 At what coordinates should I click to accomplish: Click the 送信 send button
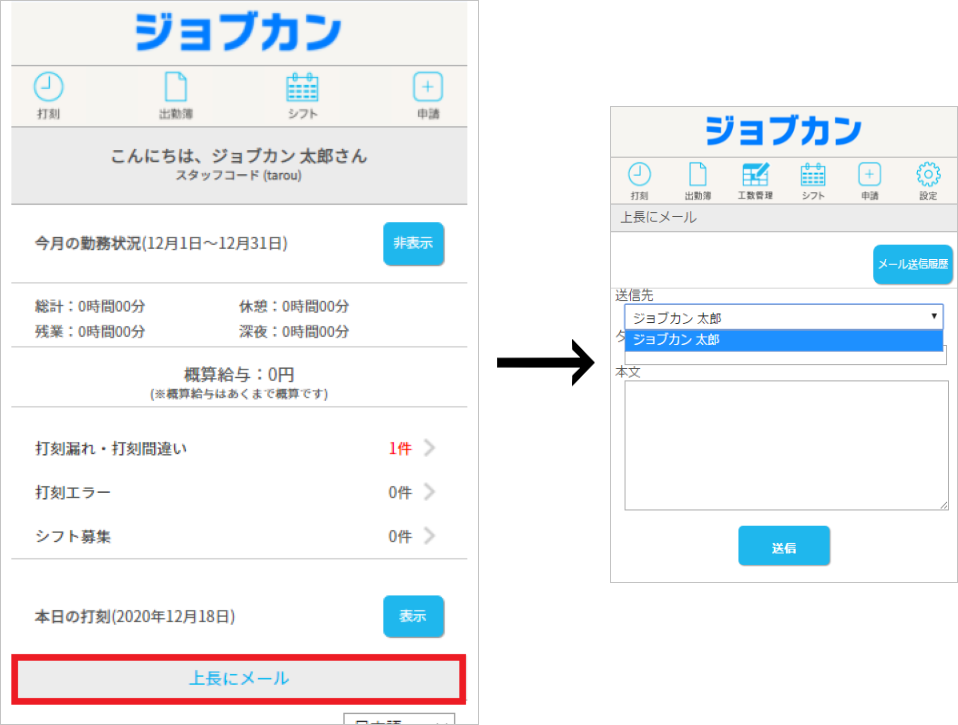coord(784,546)
